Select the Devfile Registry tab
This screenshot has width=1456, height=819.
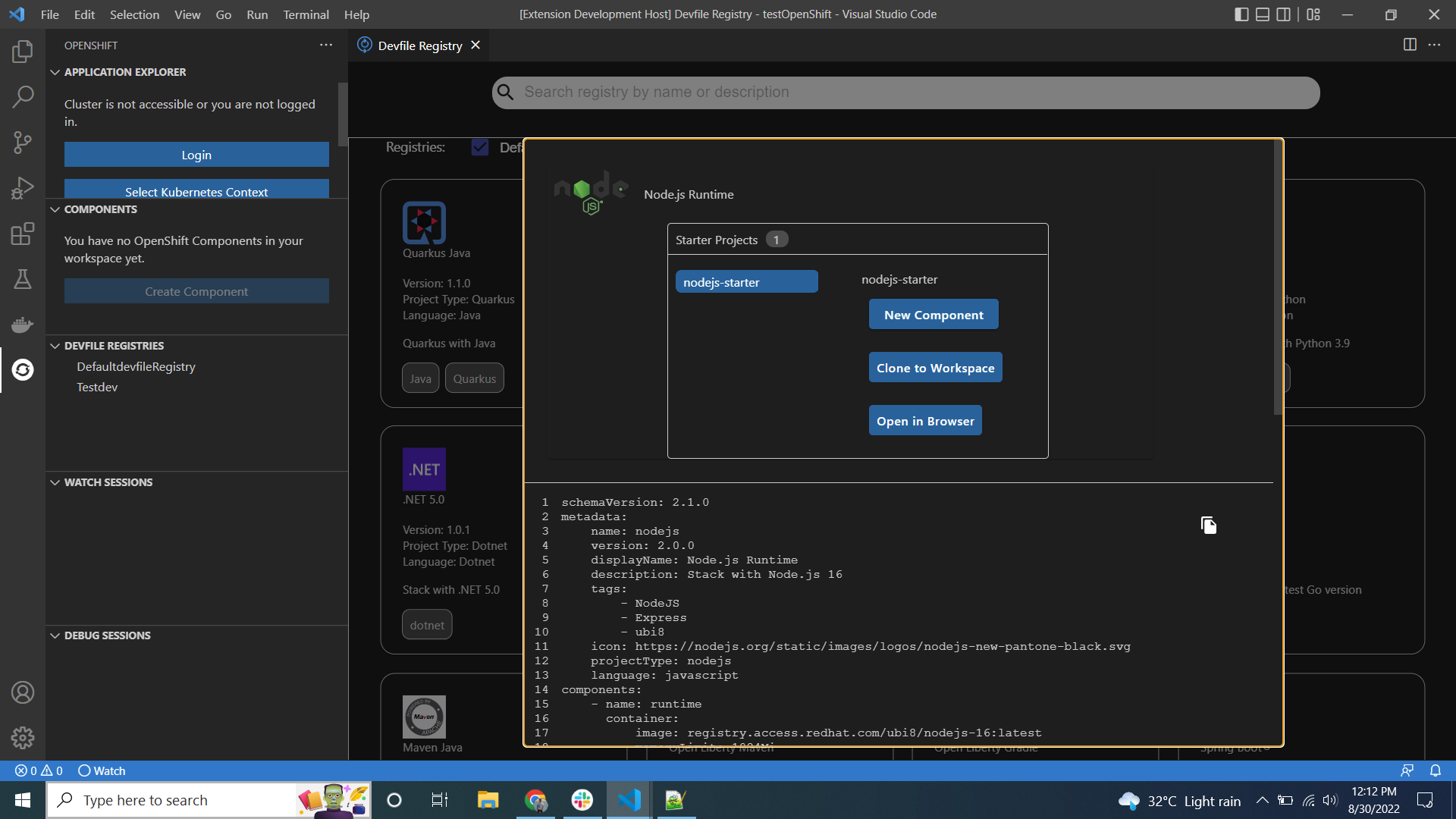pos(419,45)
